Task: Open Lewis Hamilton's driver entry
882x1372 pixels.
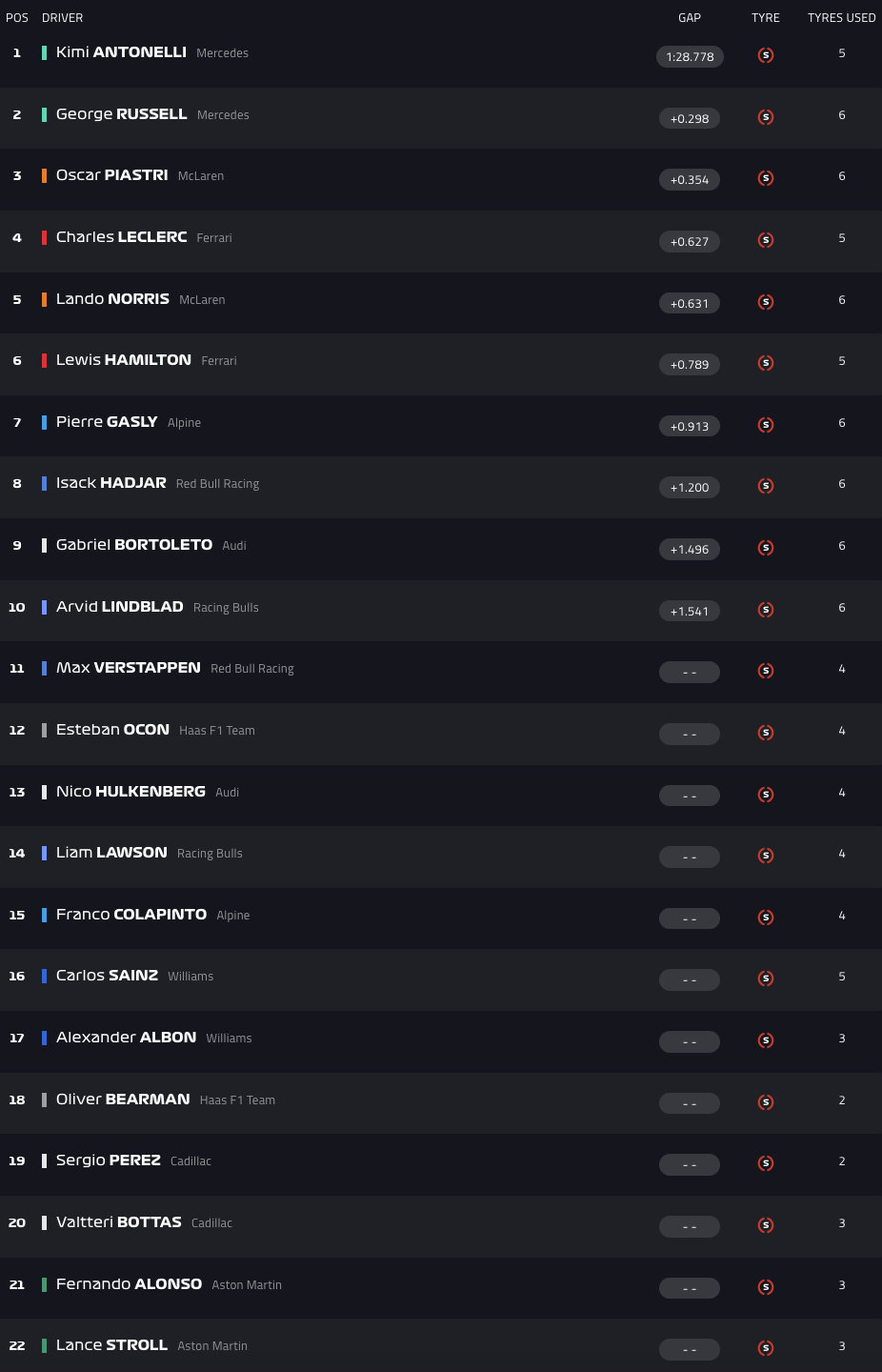Action: (124, 360)
